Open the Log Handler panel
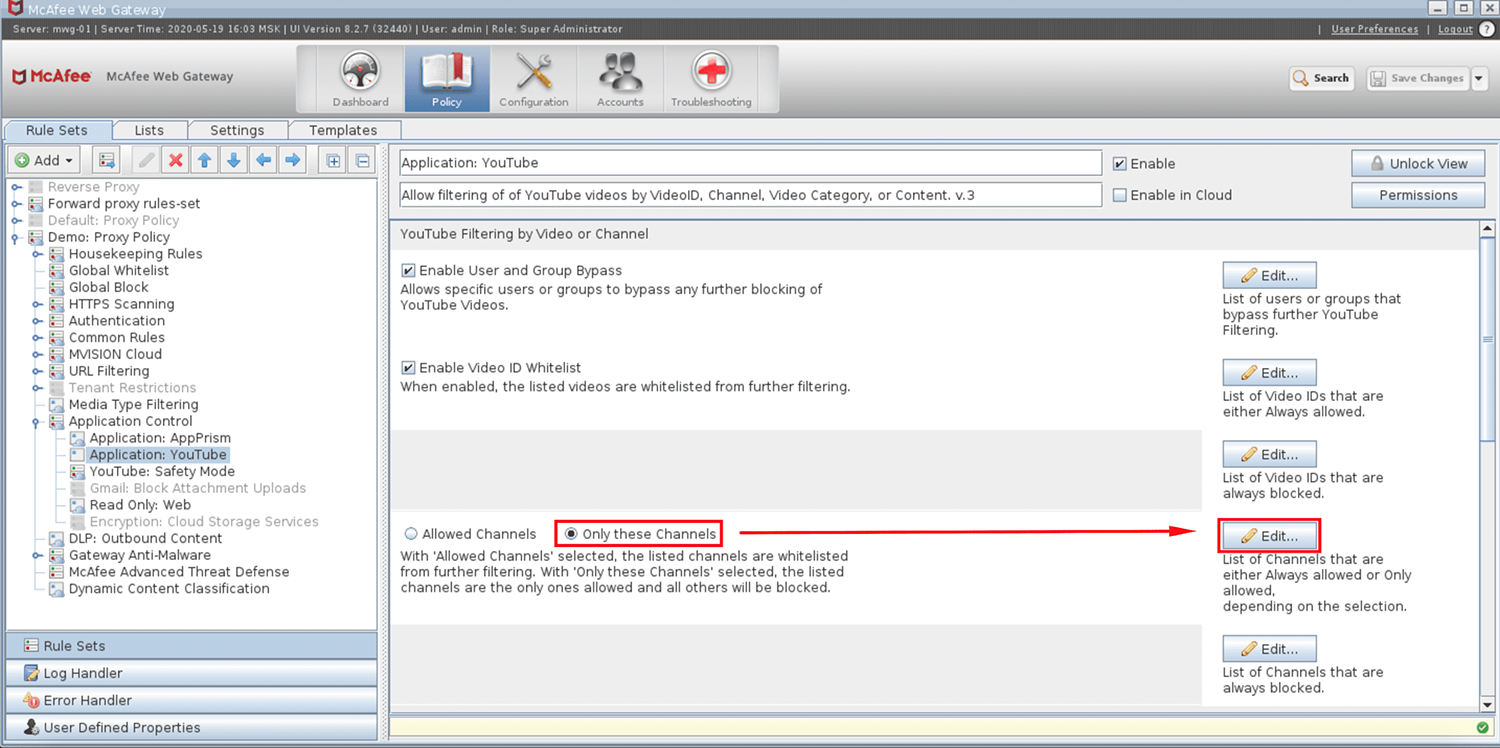Image resolution: width=1500 pixels, height=748 pixels. pyautogui.click(x=192, y=673)
